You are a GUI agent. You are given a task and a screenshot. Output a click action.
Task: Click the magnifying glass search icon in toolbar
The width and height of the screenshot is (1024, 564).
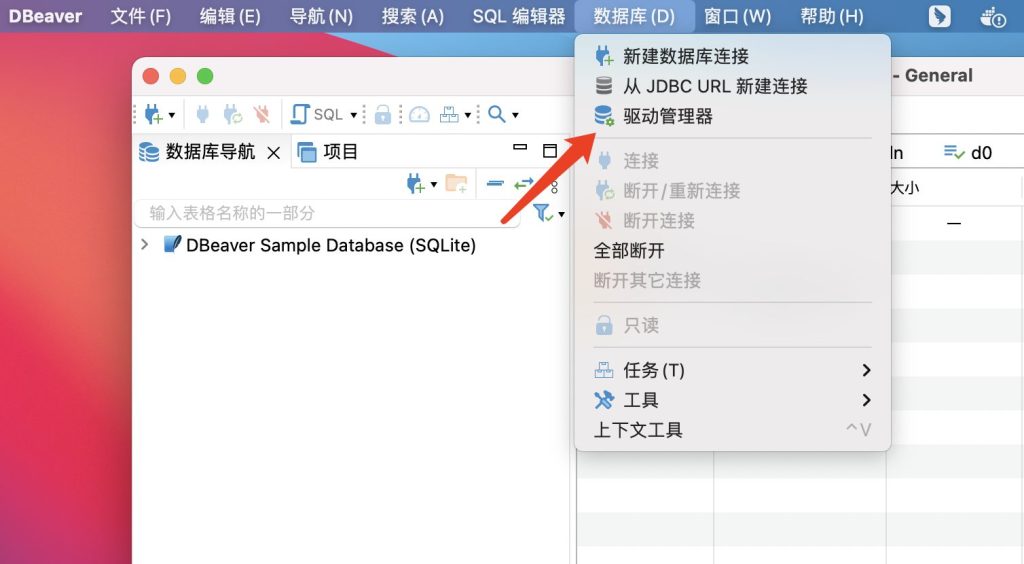click(497, 114)
